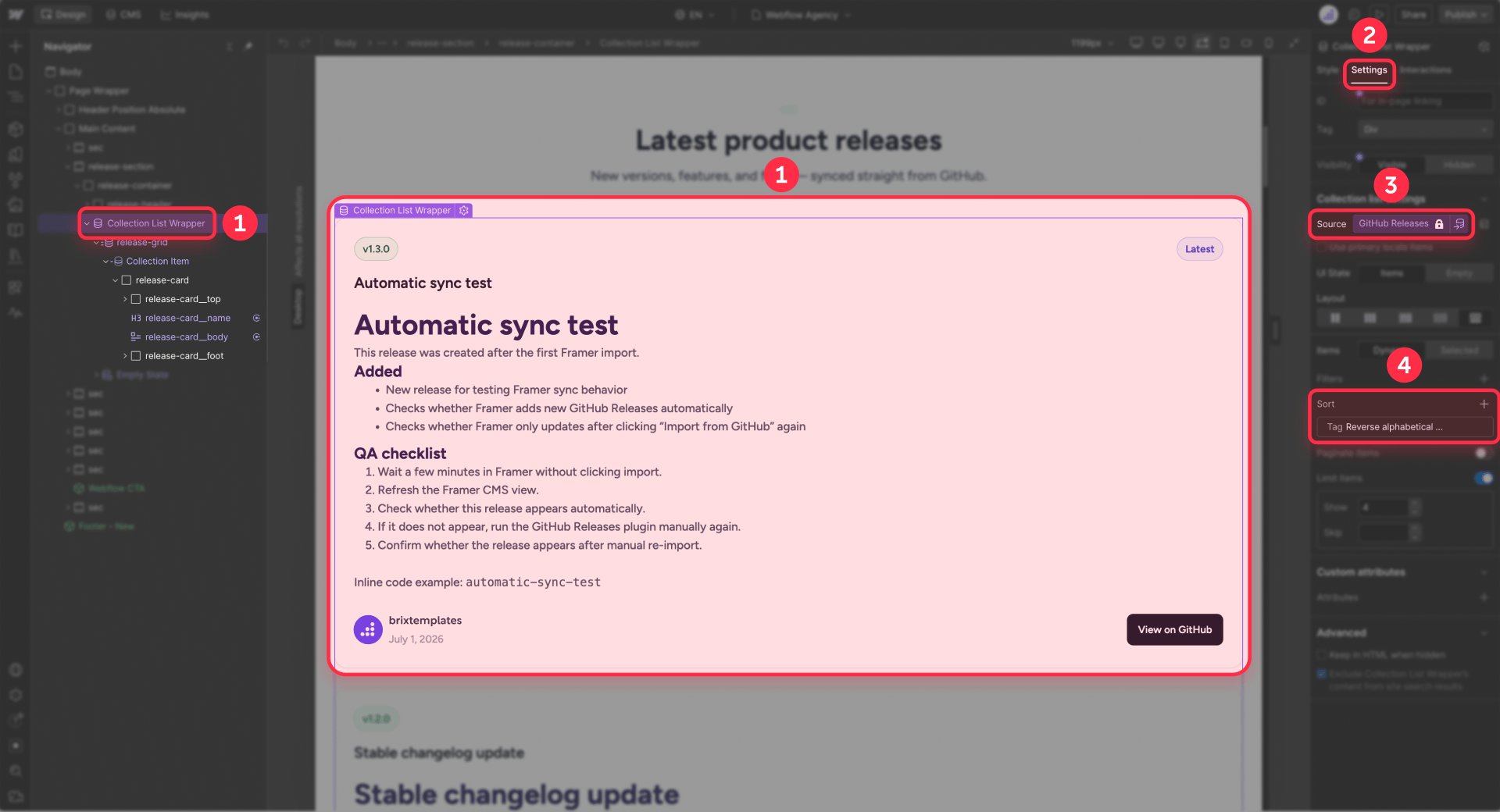The height and width of the screenshot is (812, 1500).
Task: Switch to the Interactions tab
Action: (1425, 70)
